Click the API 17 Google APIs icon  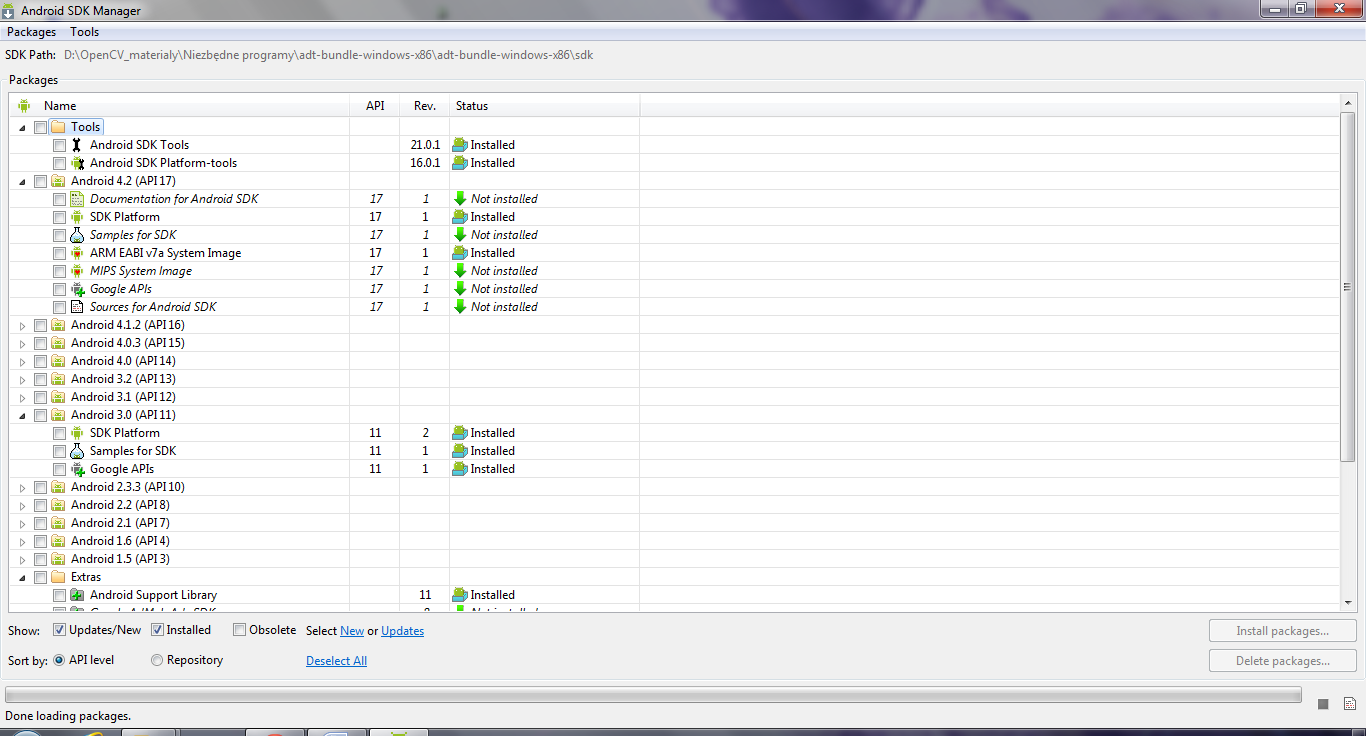coord(77,289)
